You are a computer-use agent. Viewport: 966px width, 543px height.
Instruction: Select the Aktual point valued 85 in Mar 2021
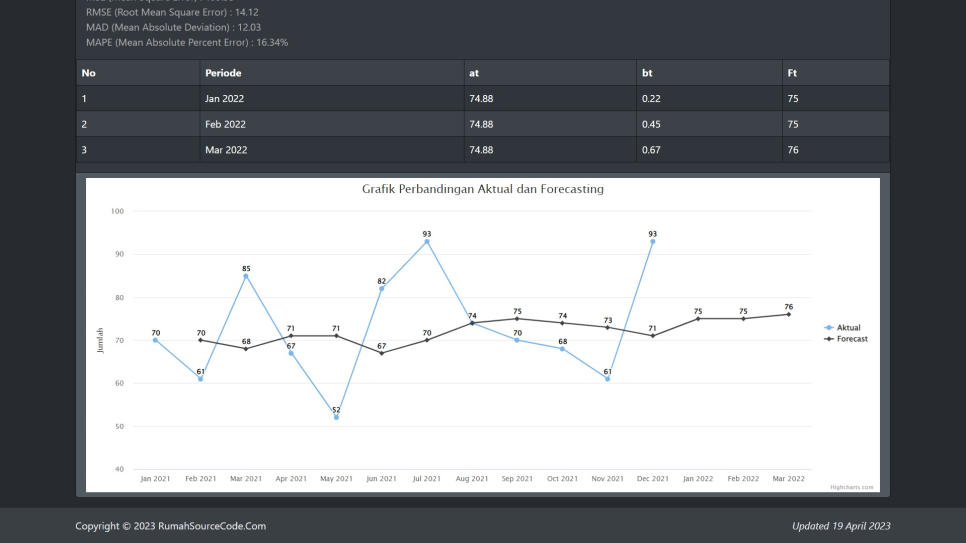click(x=246, y=276)
